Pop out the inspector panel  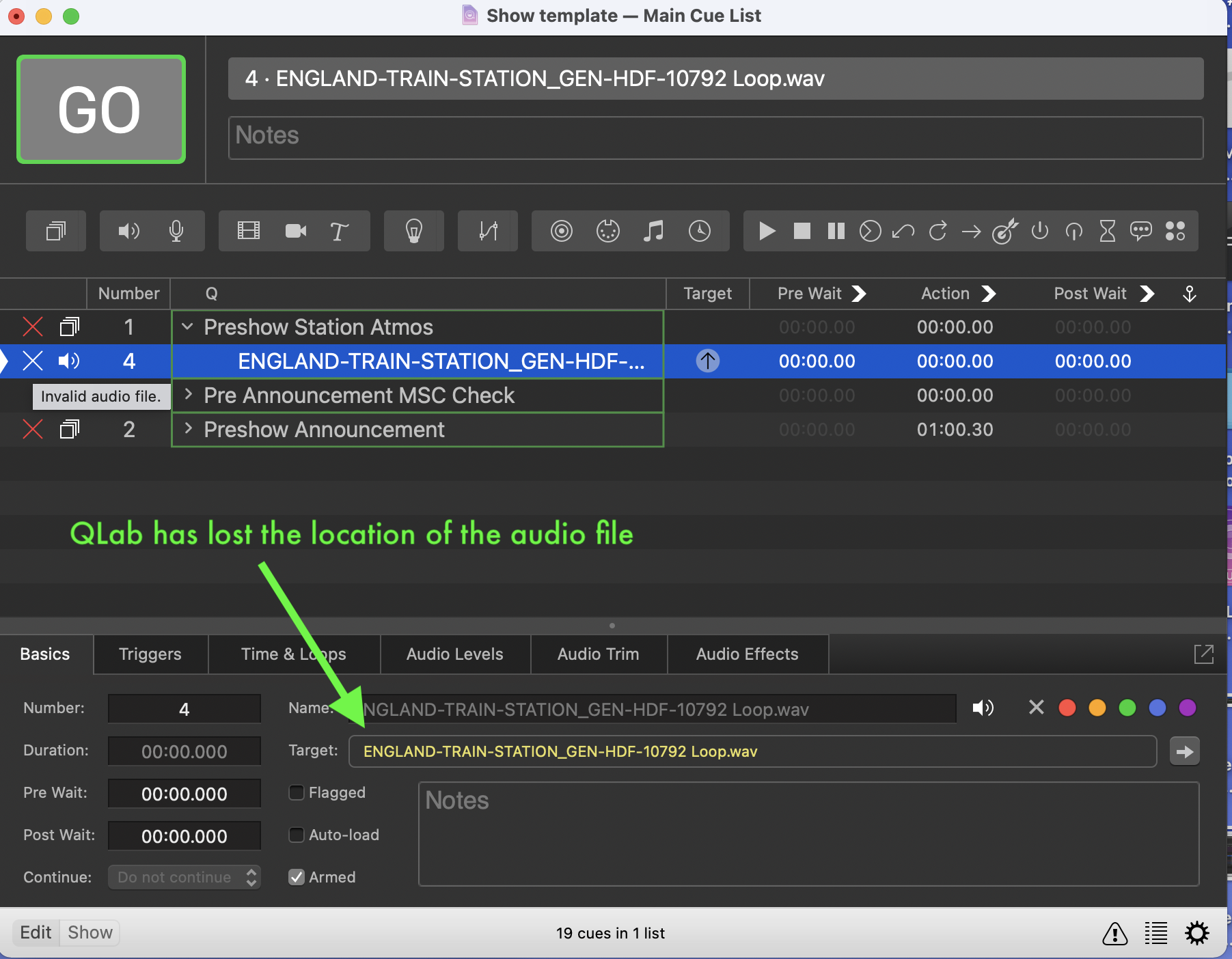[x=1204, y=654]
